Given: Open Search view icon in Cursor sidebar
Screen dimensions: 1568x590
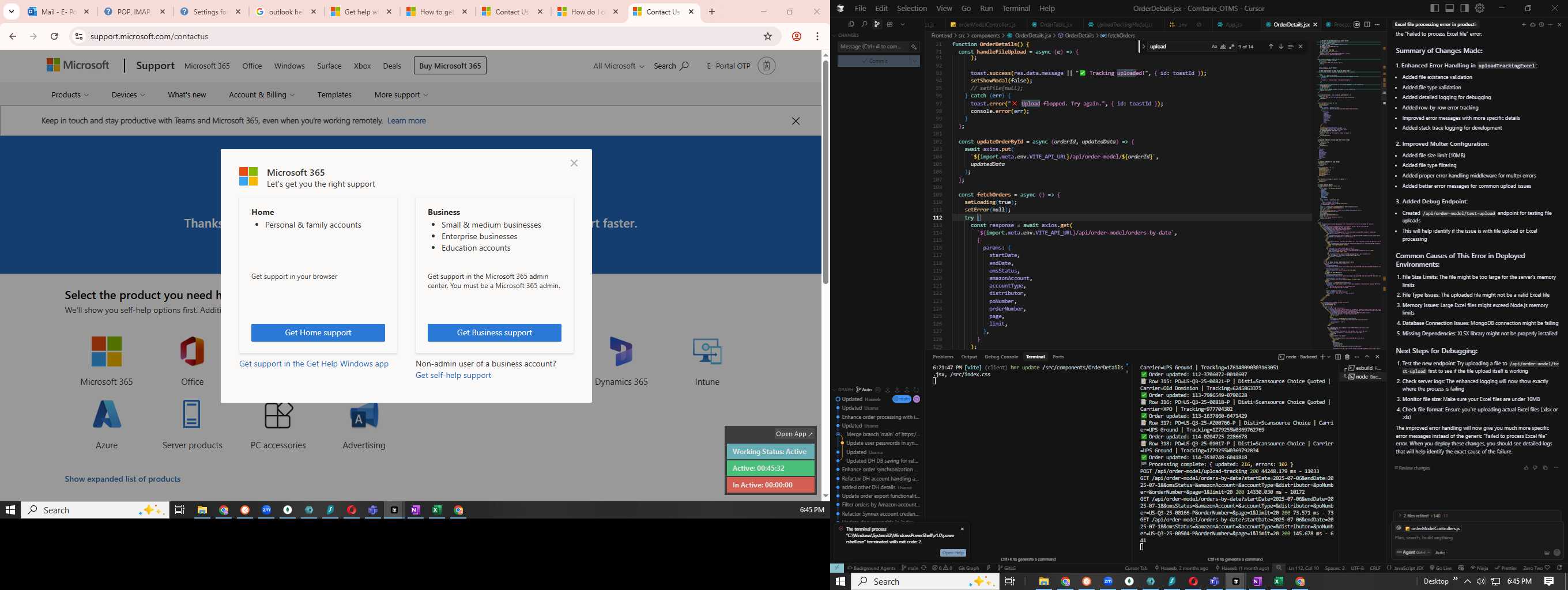Looking at the screenshot, I should click(864, 25).
